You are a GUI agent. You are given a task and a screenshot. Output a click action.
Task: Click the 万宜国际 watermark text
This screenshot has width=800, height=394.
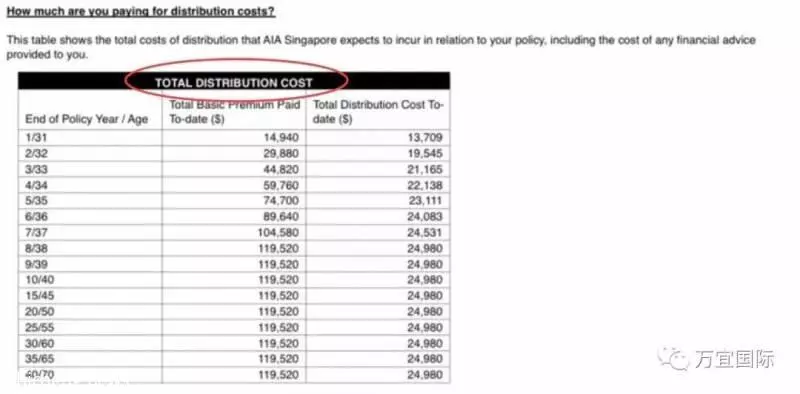(x=734, y=359)
